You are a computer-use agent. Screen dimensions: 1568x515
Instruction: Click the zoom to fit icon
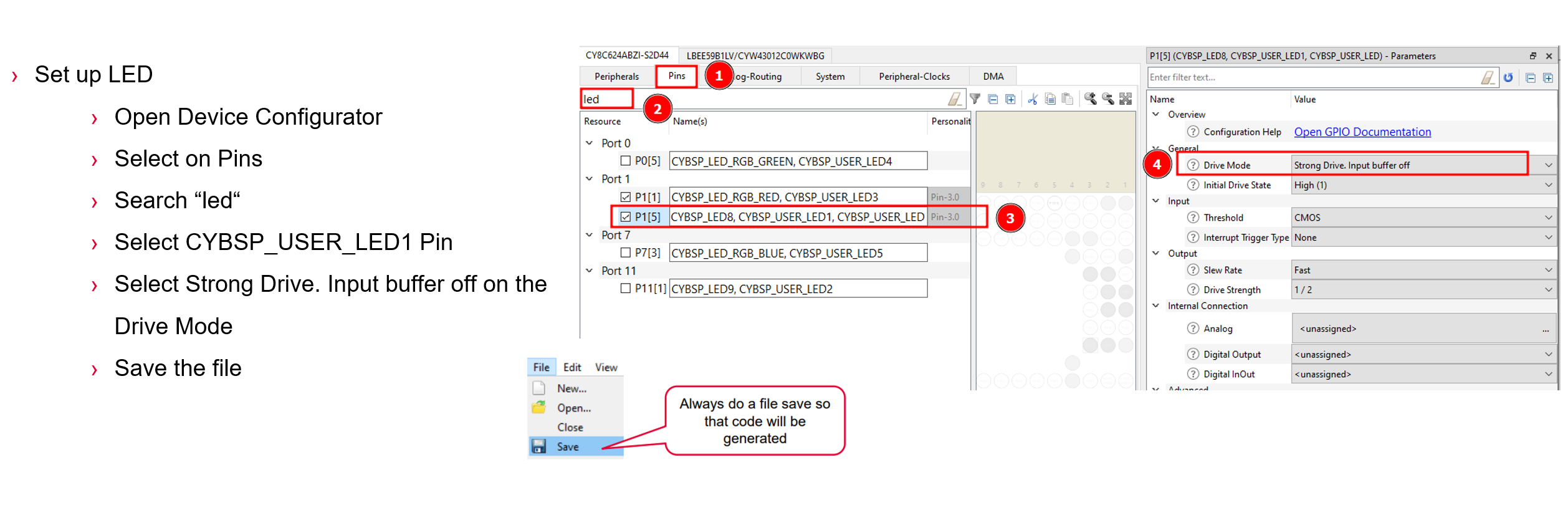tap(1126, 99)
